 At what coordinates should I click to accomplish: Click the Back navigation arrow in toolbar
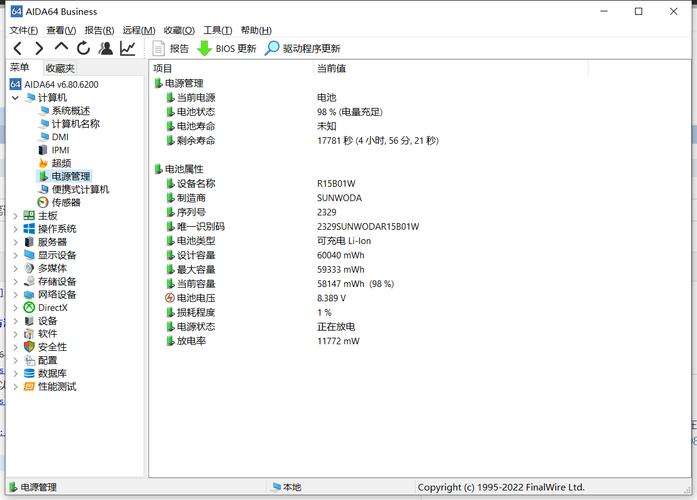coord(17,48)
